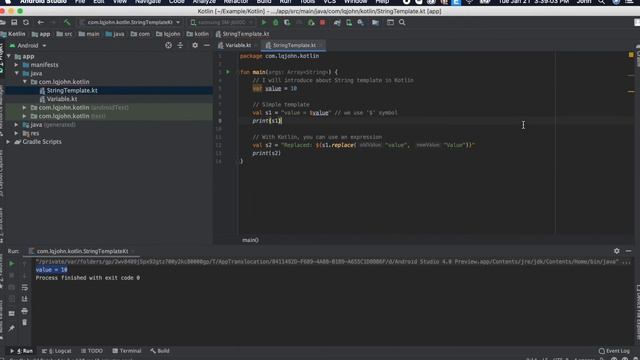640x360 pixels.
Task: Stop the process with red square icon
Action: click(x=322, y=22)
